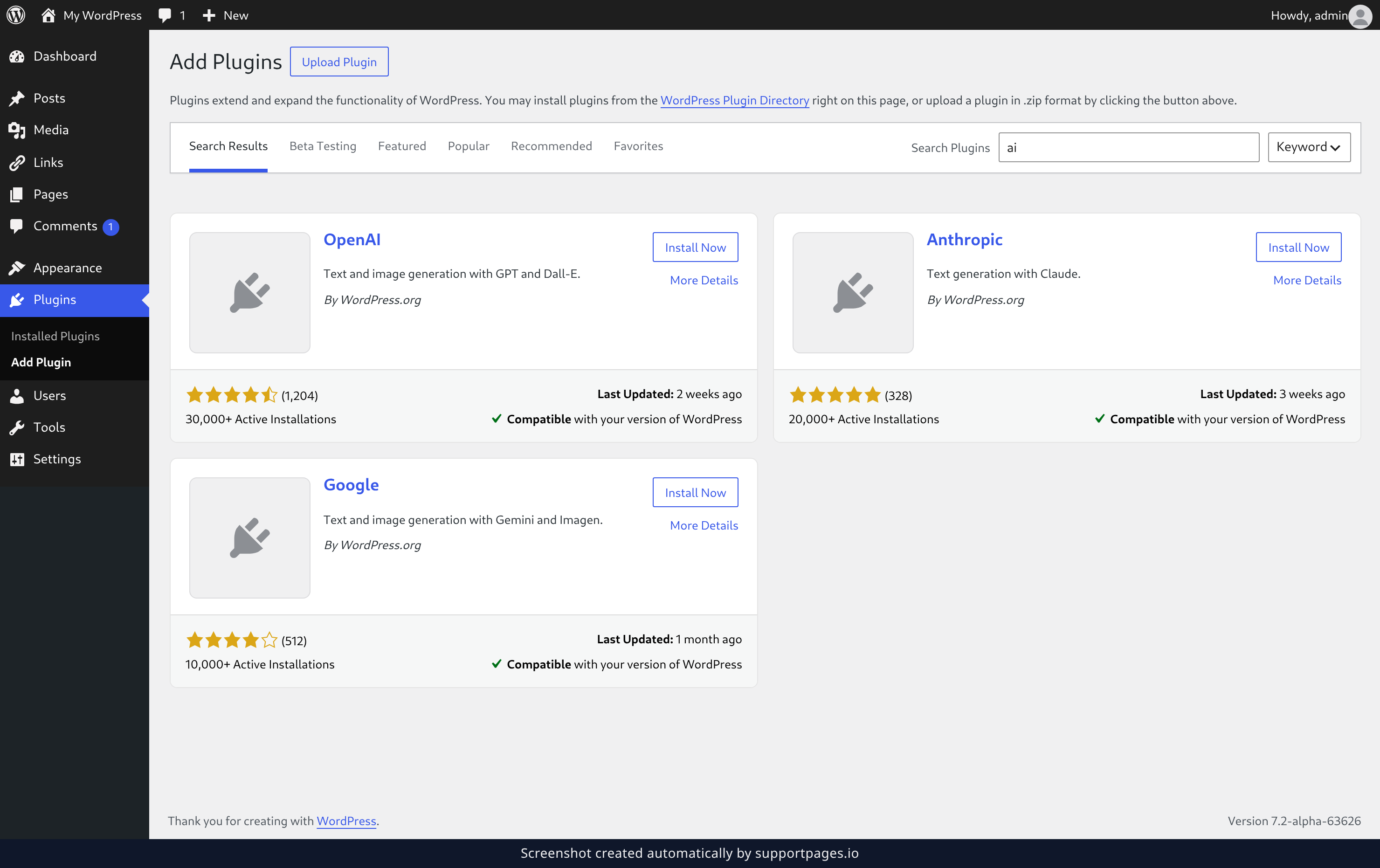Switch to the Favorites tab
The width and height of the screenshot is (1380, 868).
(x=638, y=146)
